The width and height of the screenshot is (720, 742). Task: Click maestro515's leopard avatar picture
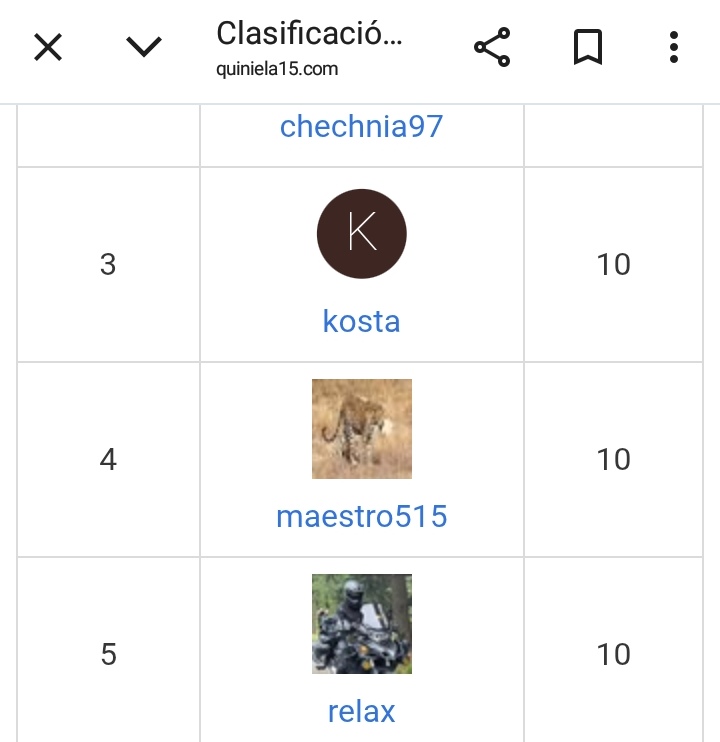point(361,428)
